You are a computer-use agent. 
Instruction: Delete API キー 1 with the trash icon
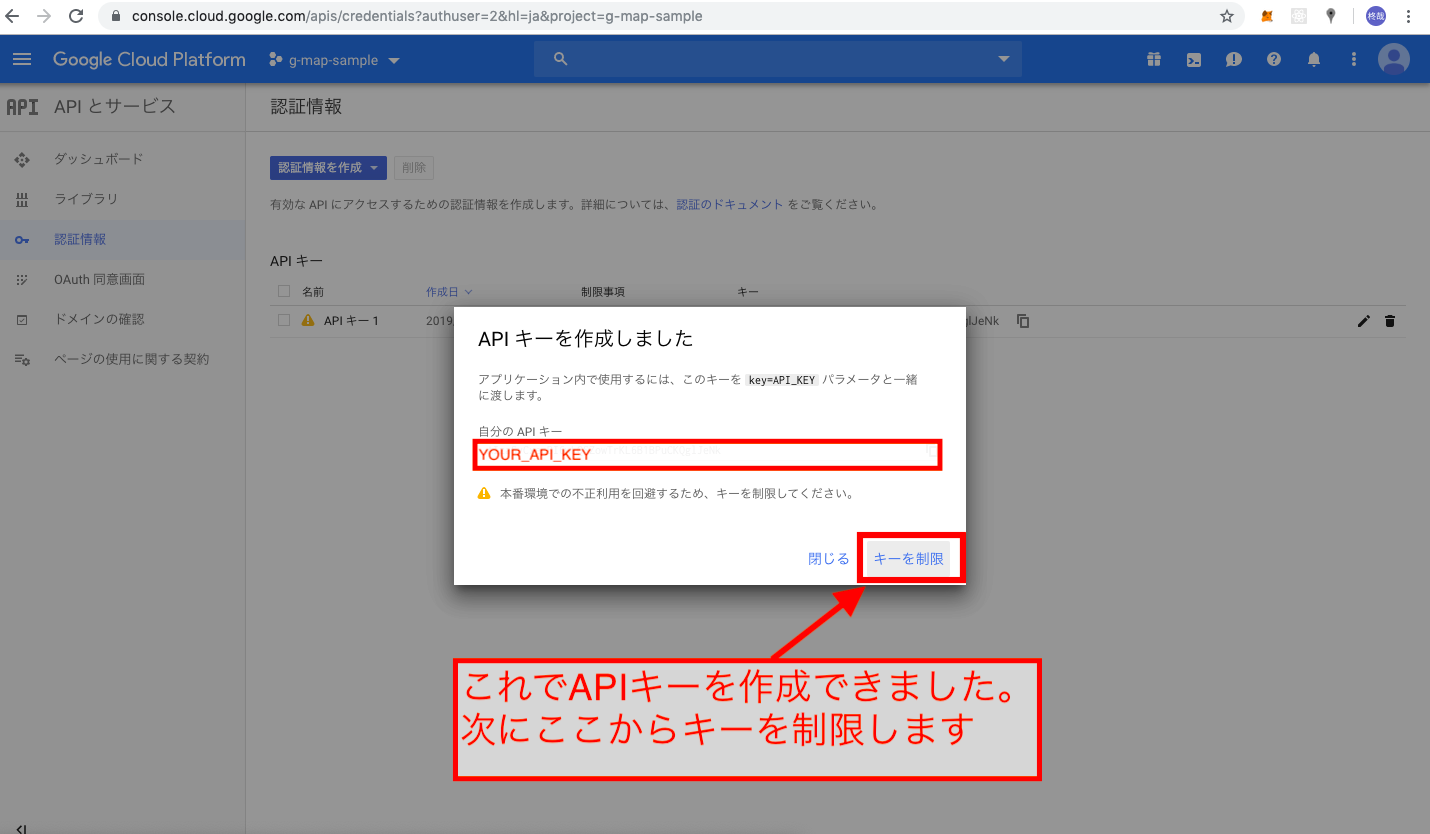pyautogui.click(x=1390, y=321)
